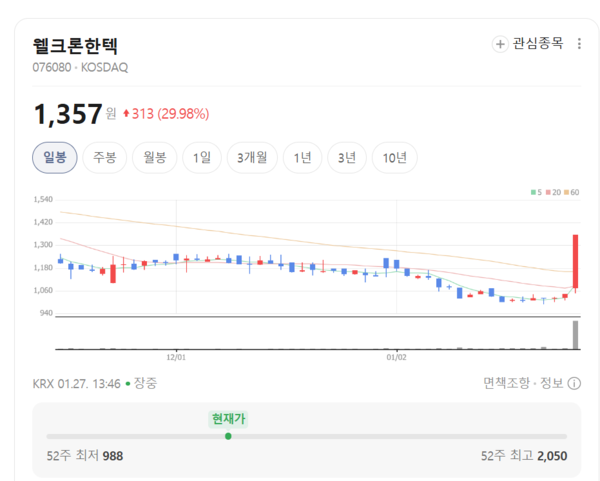Click the 1,060 price axis label
Image resolution: width=600 pixels, height=481 pixels.
43,290
